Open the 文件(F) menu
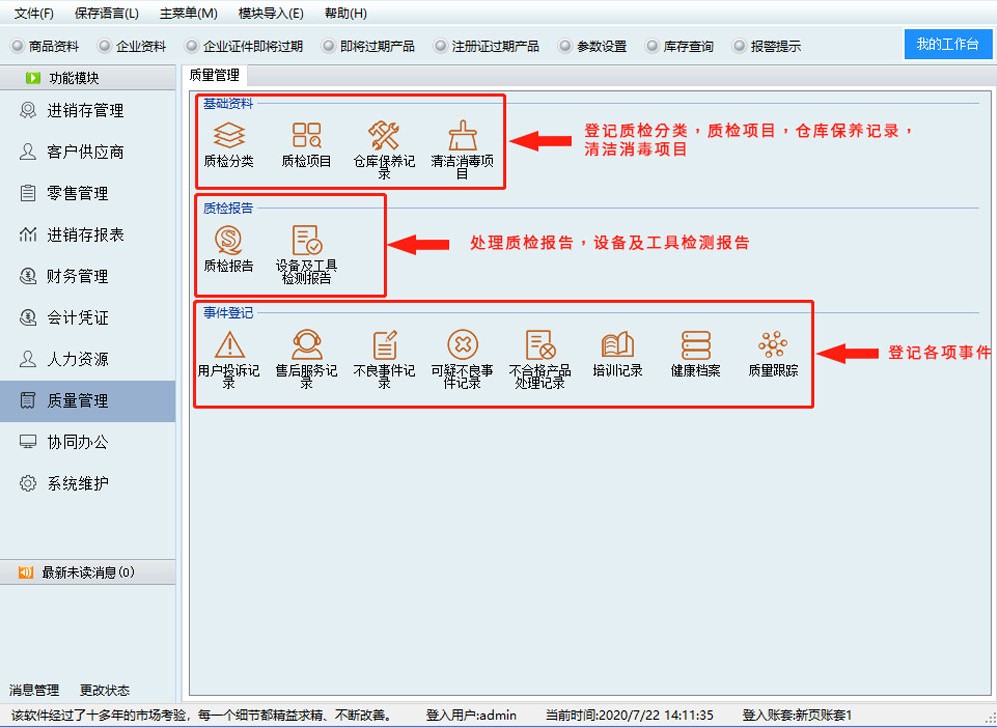This screenshot has height=727, width=997. [34, 13]
